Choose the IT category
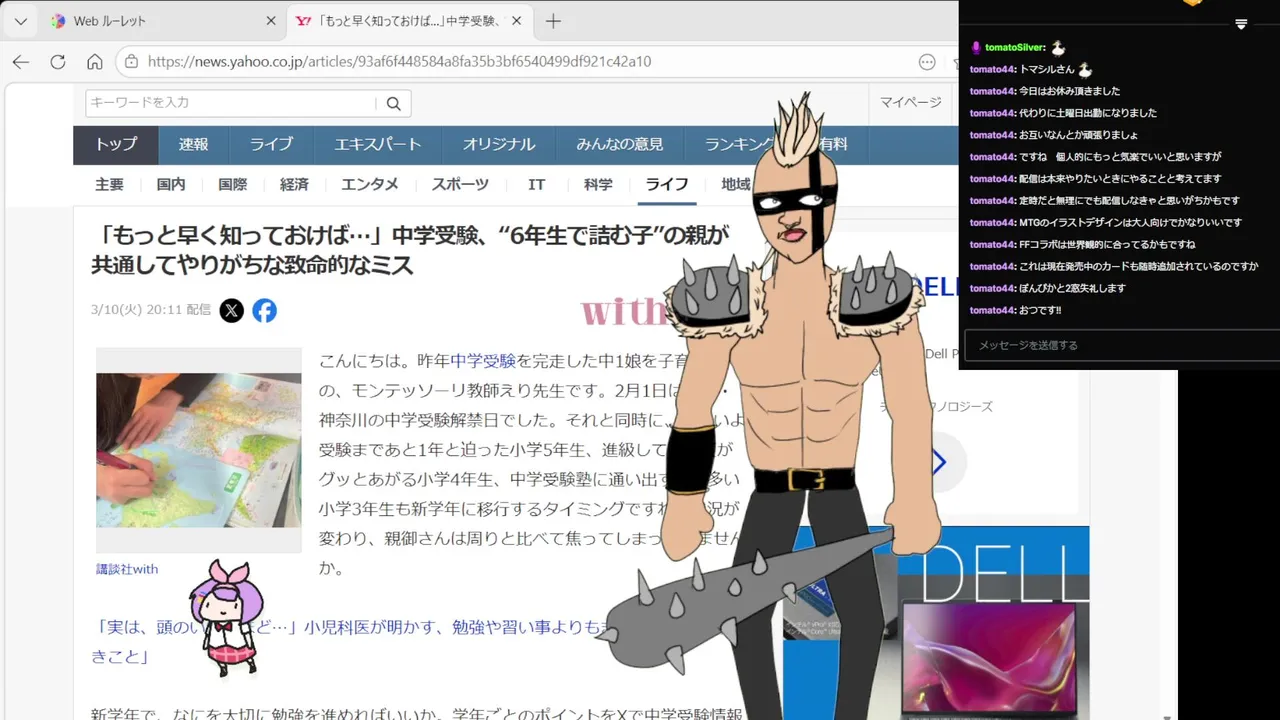The height and width of the screenshot is (720, 1280). point(537,185)
